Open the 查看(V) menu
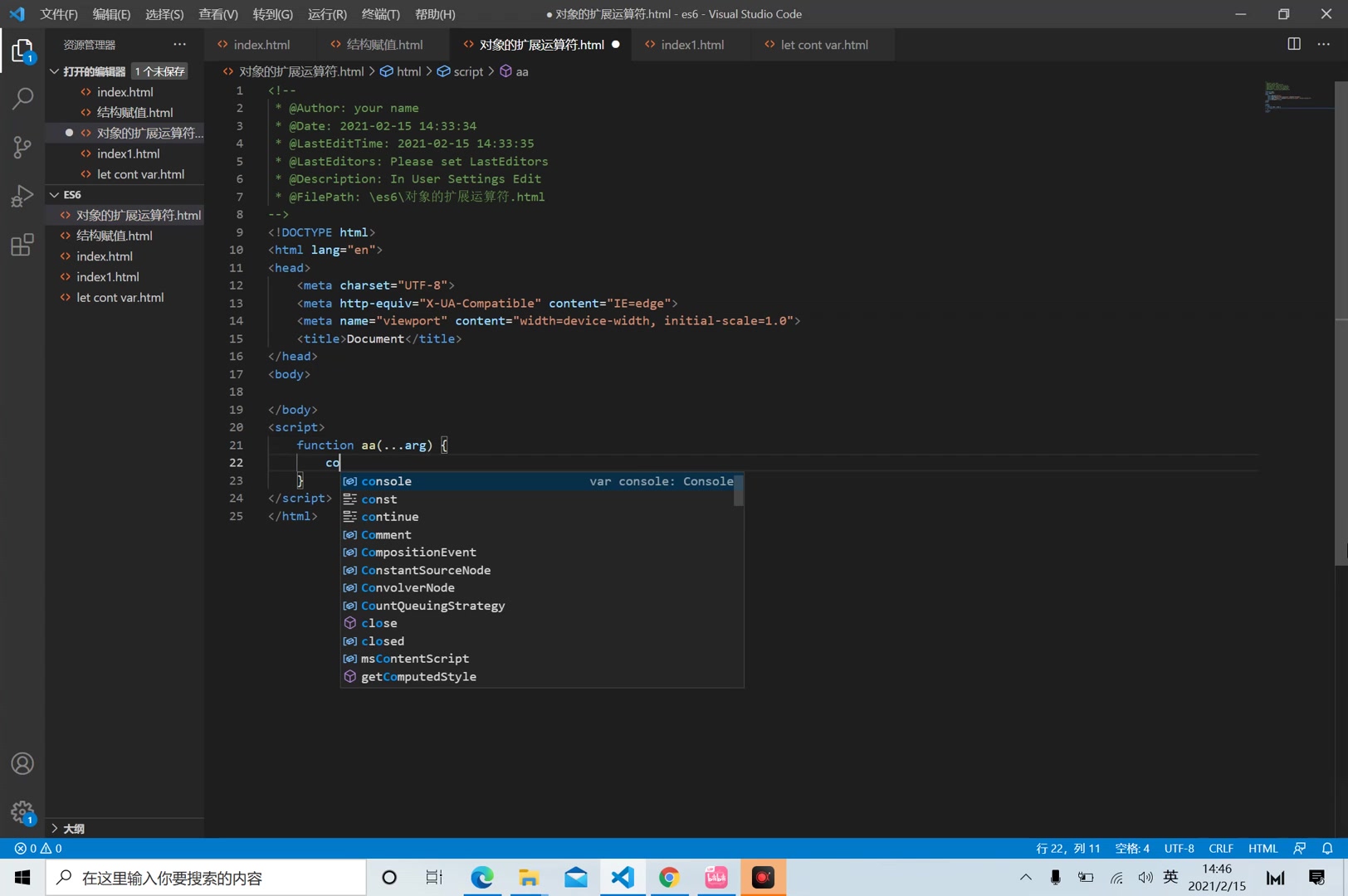Screen dimensions: 1348x896 (218, 14)
